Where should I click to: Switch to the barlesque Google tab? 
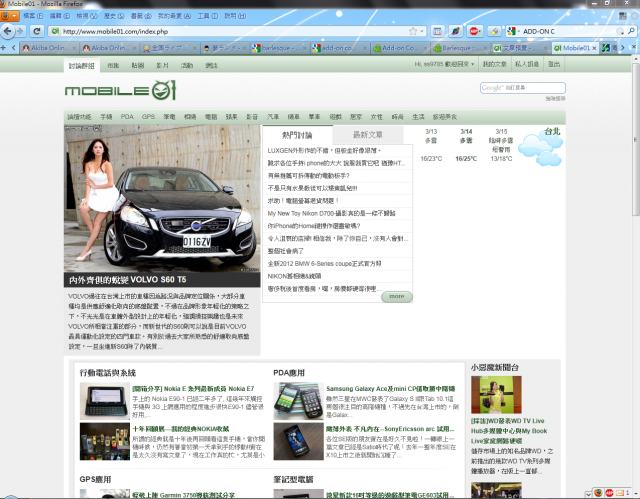(x=280, y=48)
